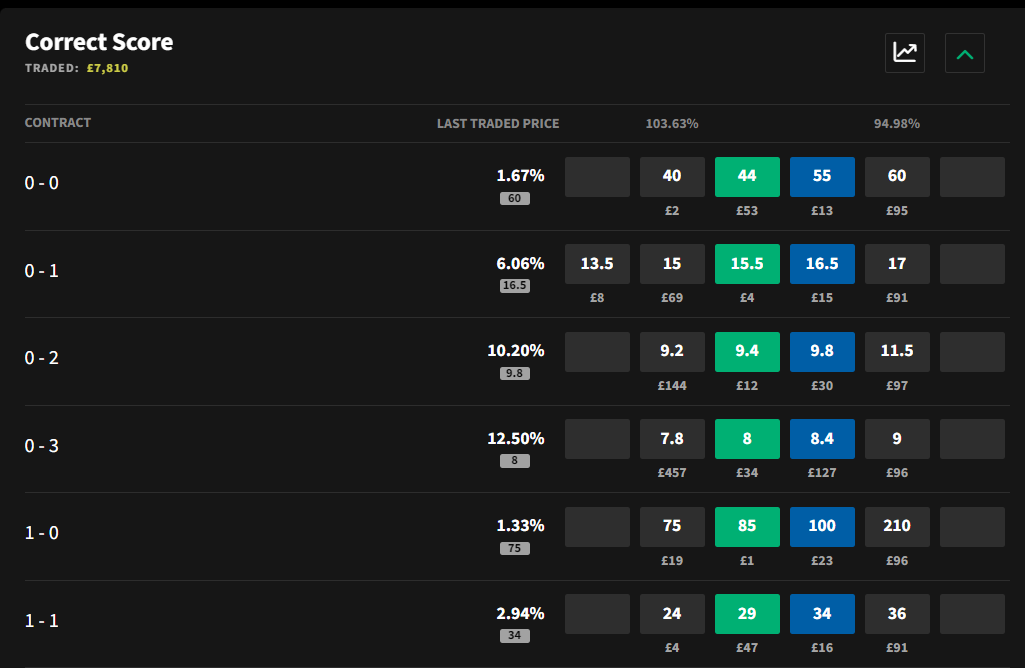
Task: Select 15.5 back odds for 0-1
Action: (747, 264)
